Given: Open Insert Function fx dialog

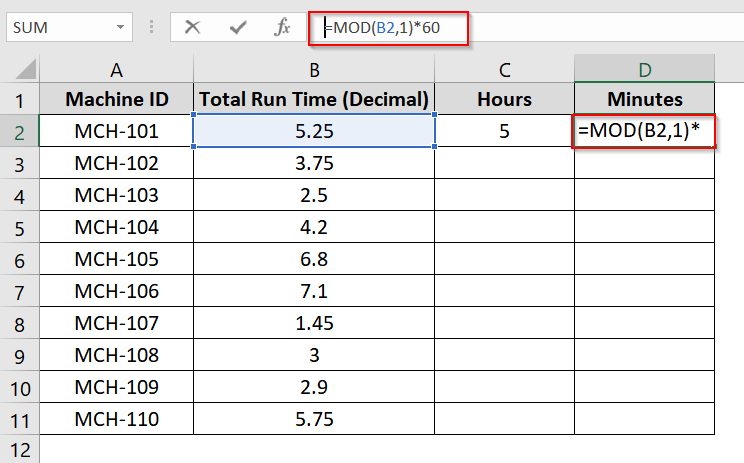Looking at the screenshot, I should click(282, 28).
